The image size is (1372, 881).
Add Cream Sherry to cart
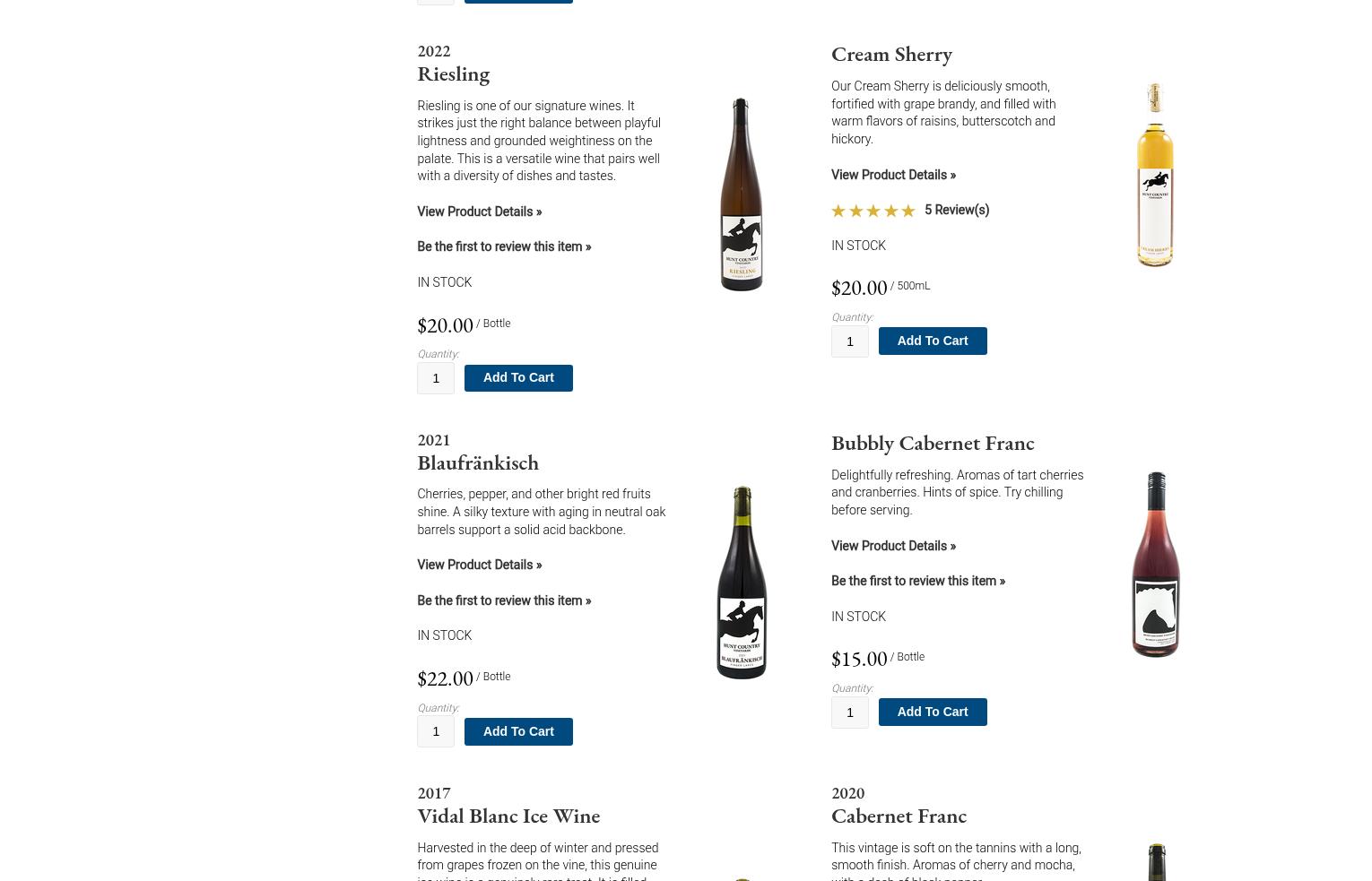(933, 341)
